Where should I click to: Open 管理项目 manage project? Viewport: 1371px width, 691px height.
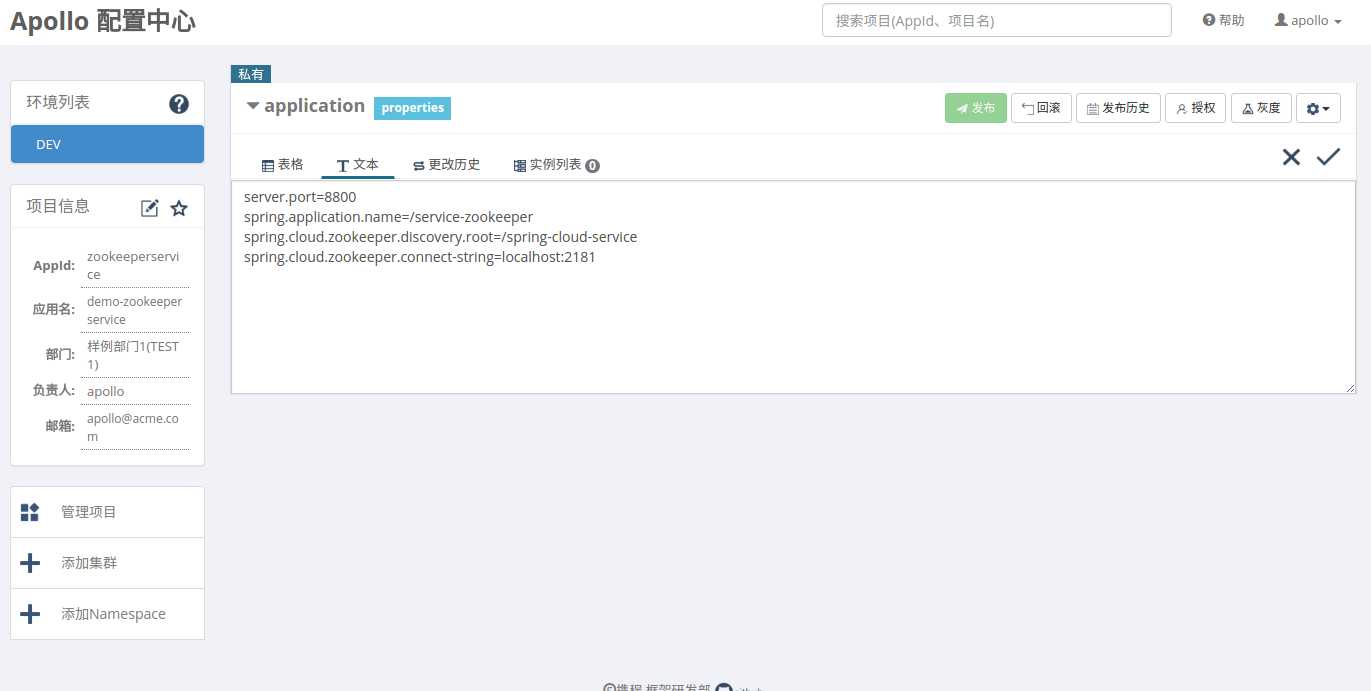(107, 512)
